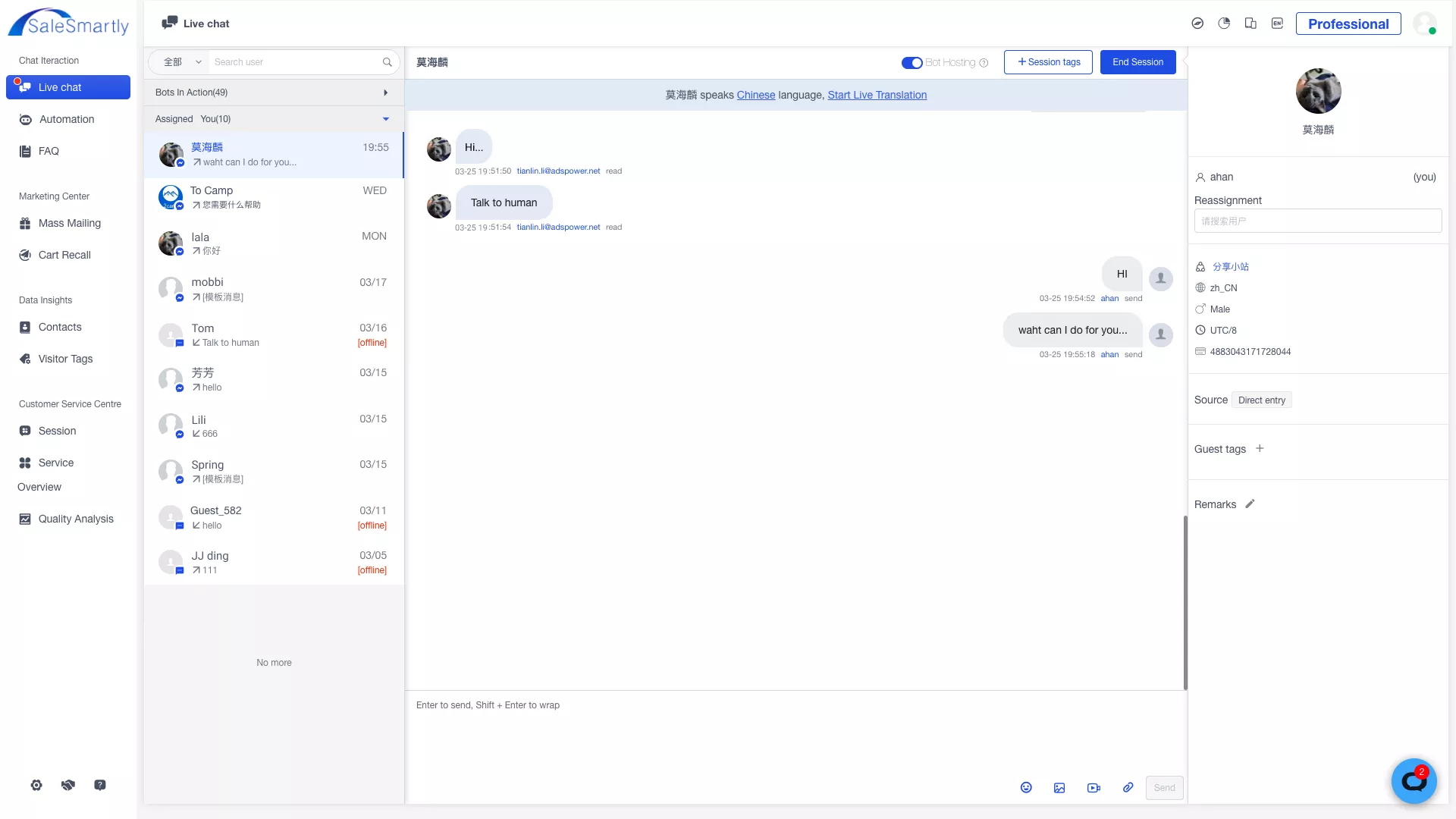The height and width of the screenshot is (819, 1456).
Task: Click the 分享小站 link
Action: (1230, 267)
